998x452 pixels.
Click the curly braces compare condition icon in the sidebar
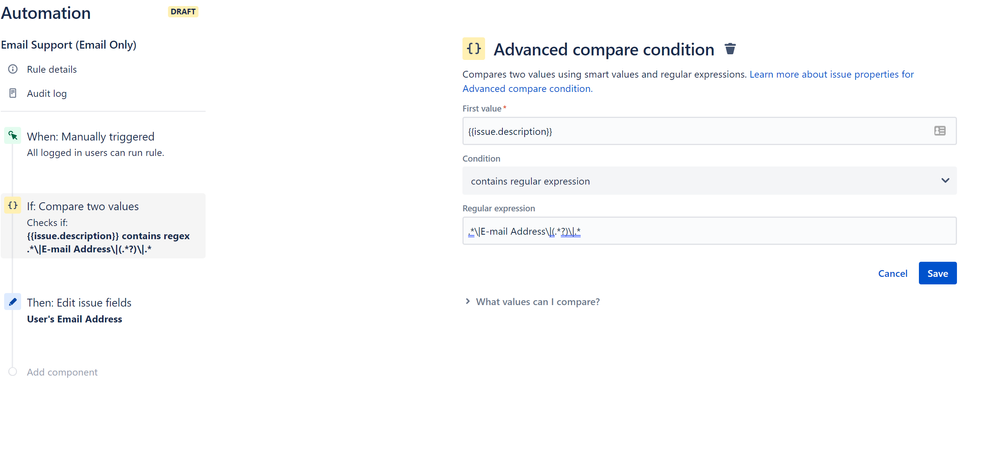(x=13, y=206)
